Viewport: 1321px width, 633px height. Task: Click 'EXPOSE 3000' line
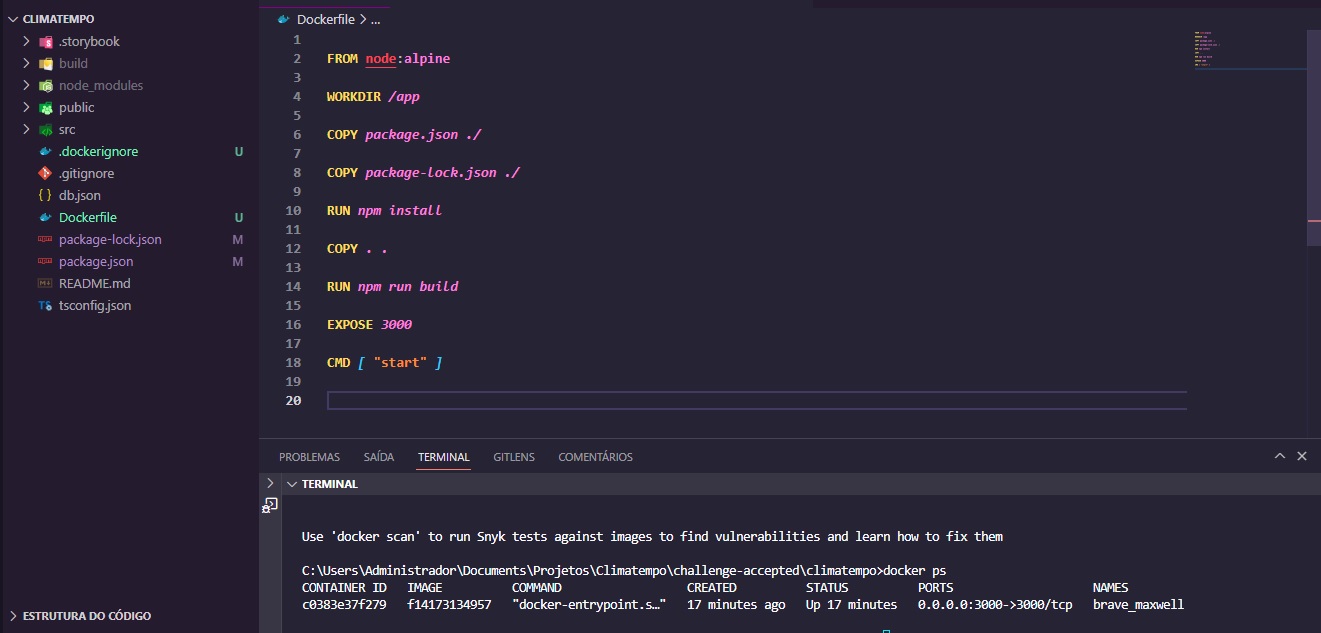point(369,325)
